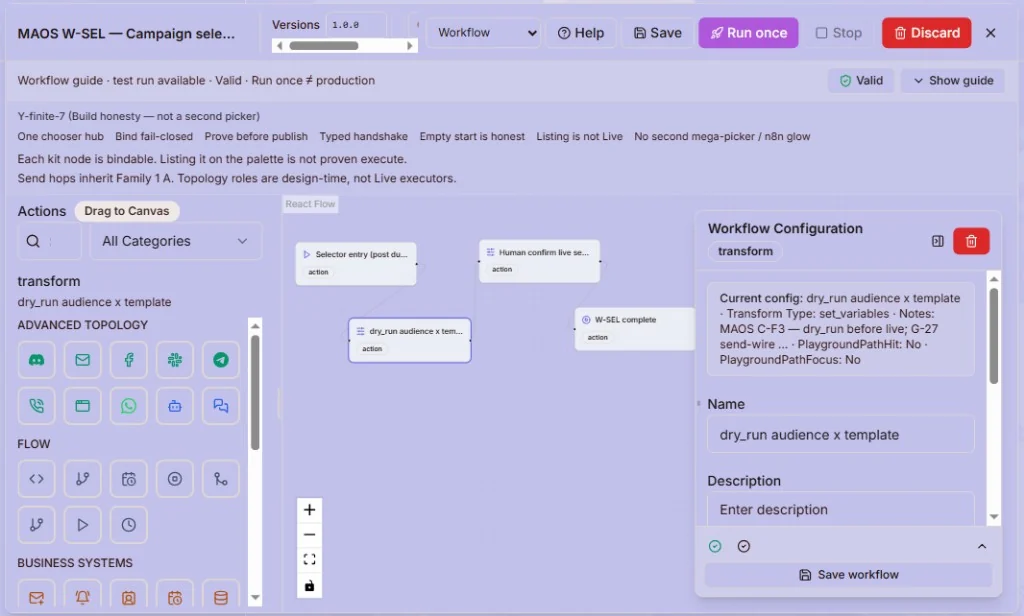Click the Versions scroll right arrow
The image size is (1024, 616).
pos(409,46)
